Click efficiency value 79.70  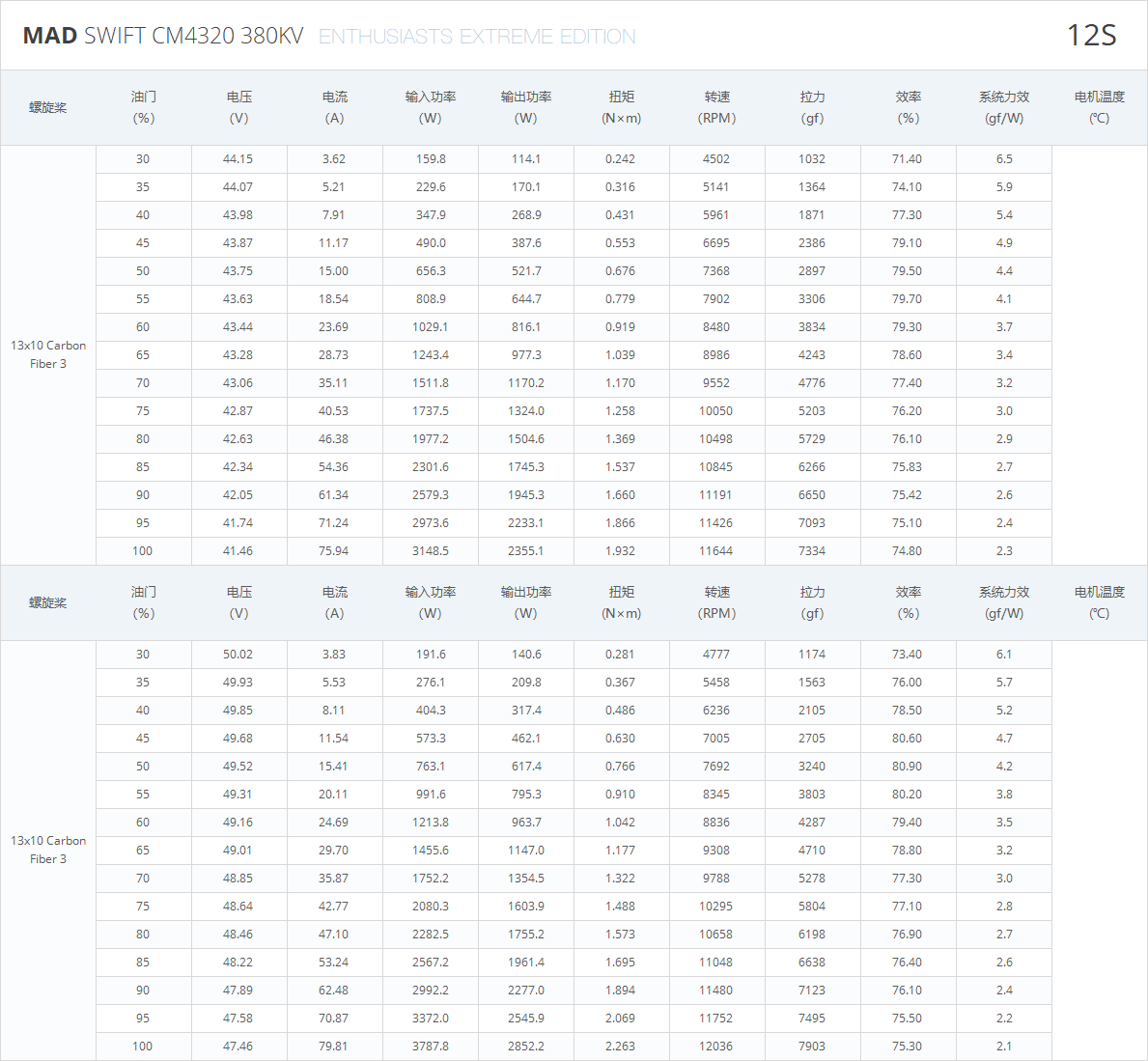tap(908, 298)
